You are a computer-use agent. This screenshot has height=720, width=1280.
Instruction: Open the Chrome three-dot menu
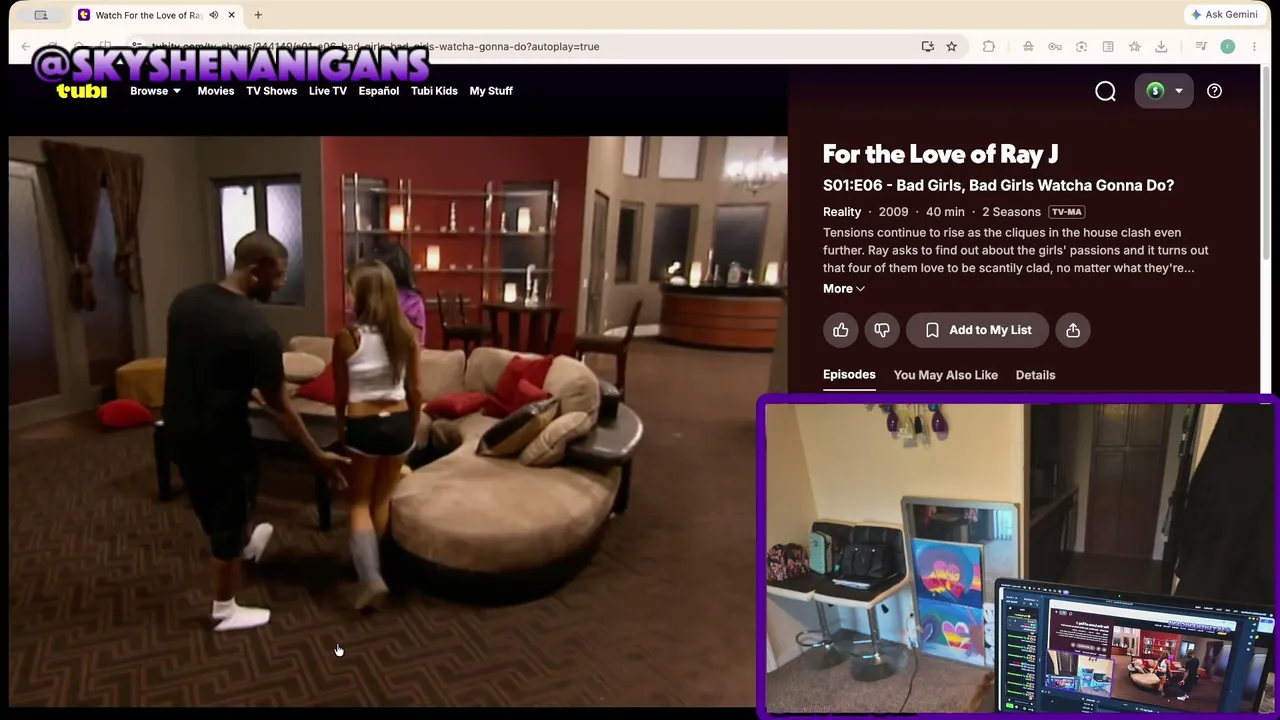point(1254,46)
